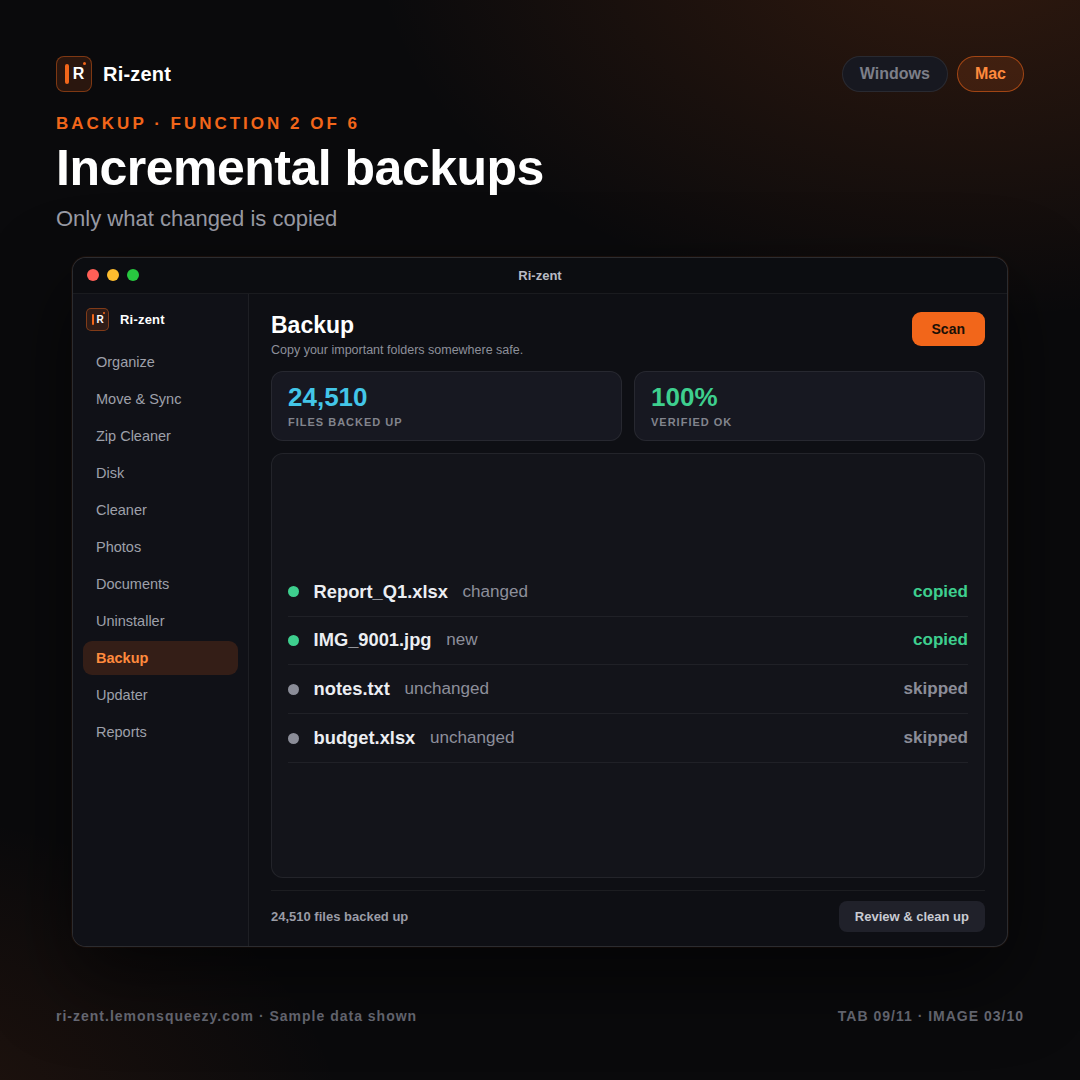The width and height of the screenshot is (1080, 1080).
Task: Click the gray status dot beside budget.xlsx
Action: pos(293,739)
